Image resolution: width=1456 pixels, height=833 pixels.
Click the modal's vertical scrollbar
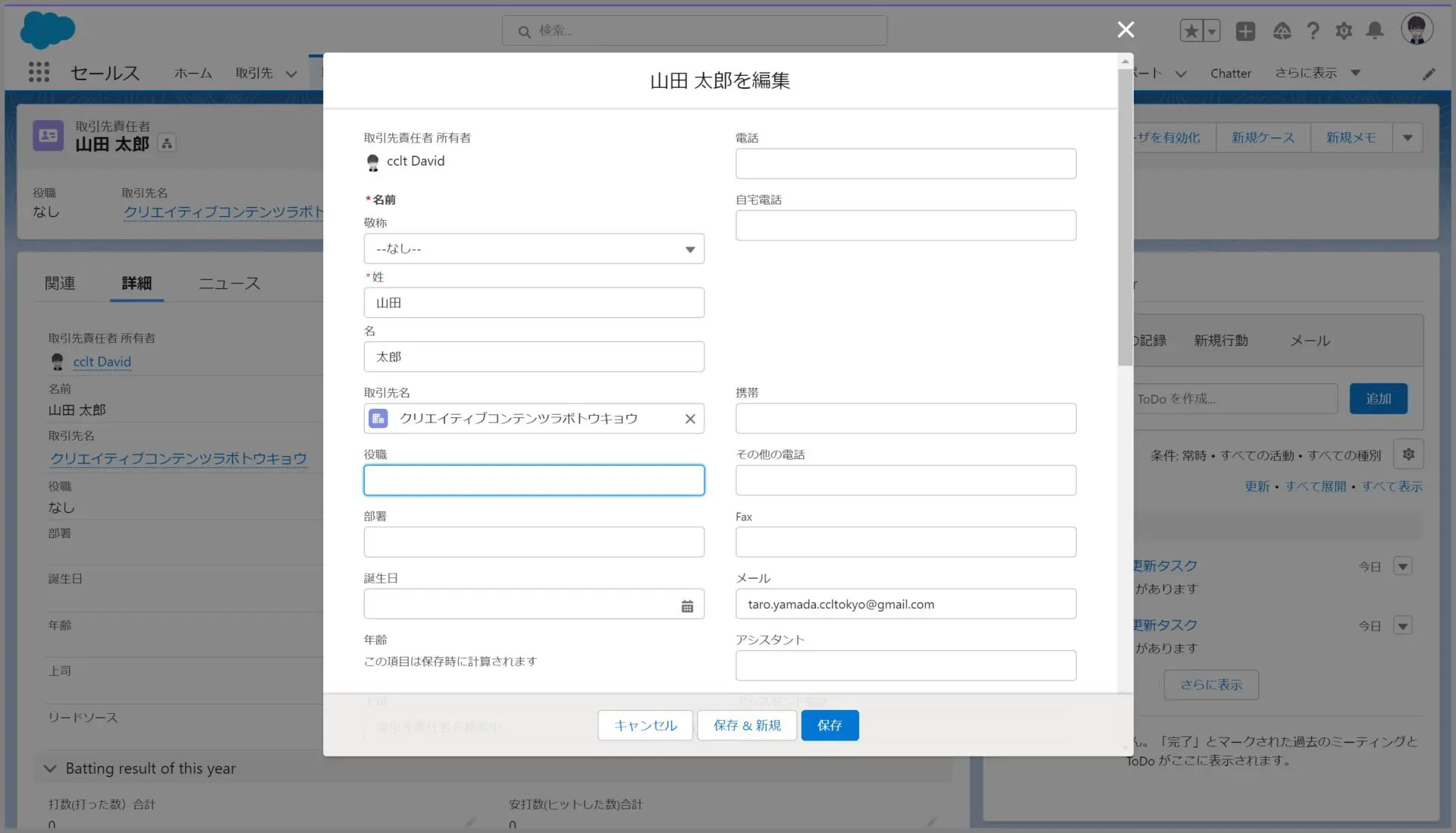pyautogui.click(x=1125, y=220)
